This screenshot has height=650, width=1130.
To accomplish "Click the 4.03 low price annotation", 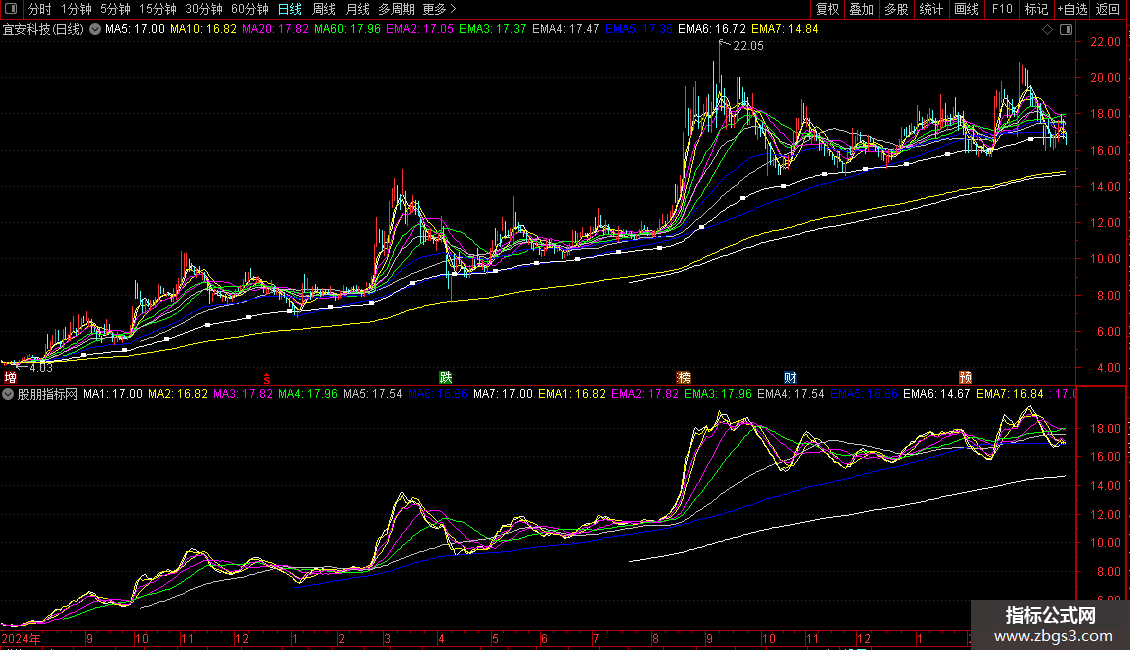I will click(41, 368).
